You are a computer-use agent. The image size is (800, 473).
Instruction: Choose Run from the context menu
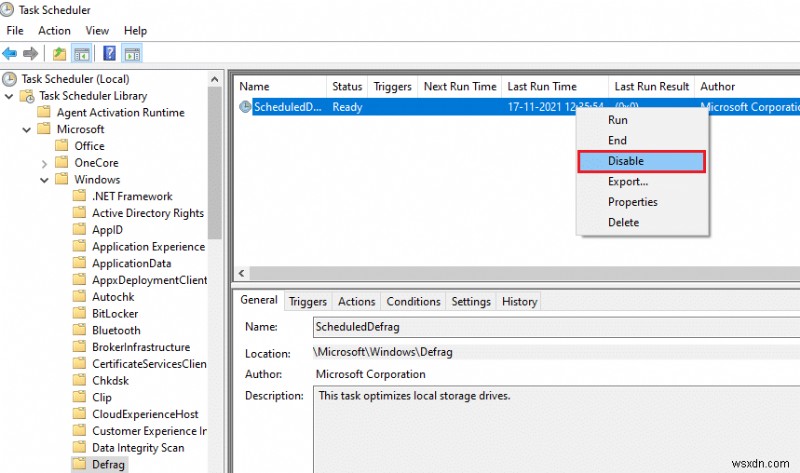point(643,120)
